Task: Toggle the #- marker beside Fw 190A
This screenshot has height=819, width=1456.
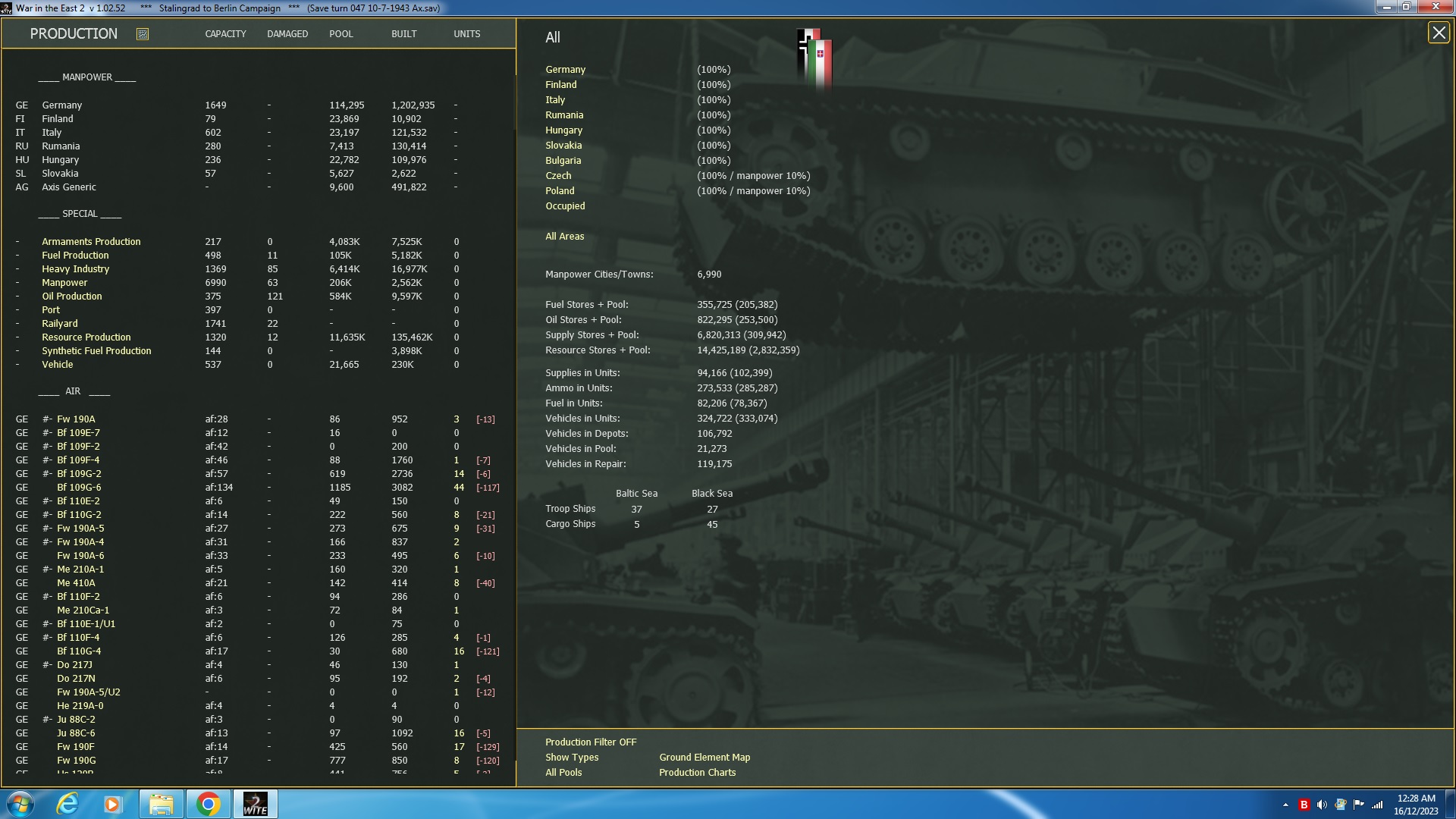Action: (47, 419)
